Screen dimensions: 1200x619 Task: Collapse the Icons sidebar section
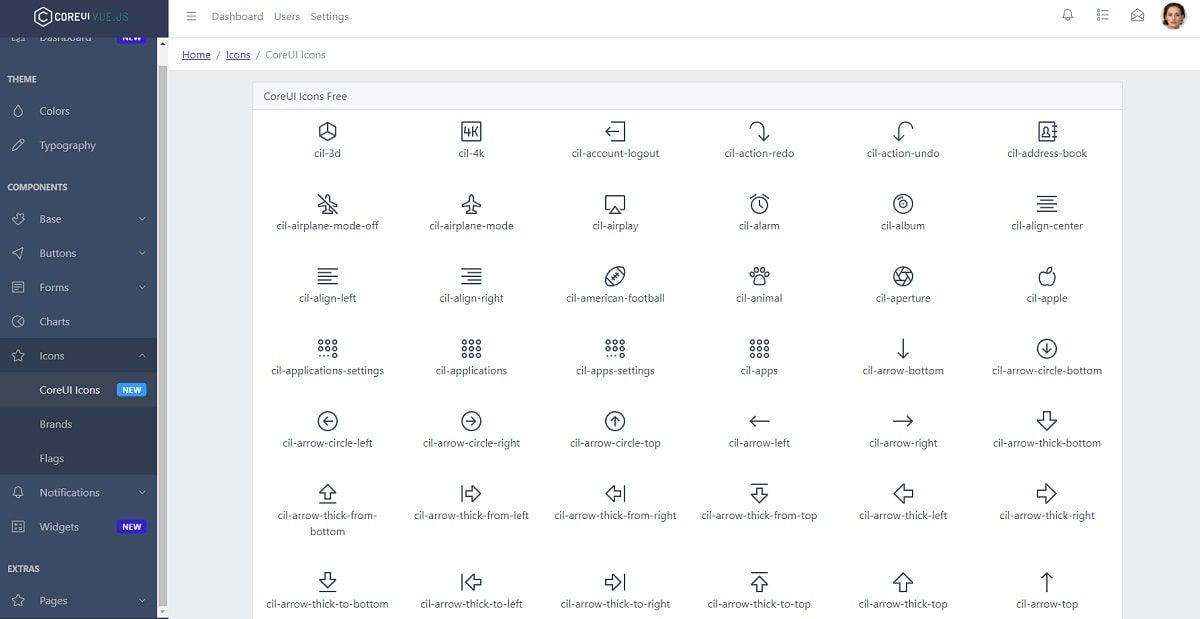[78, 355]
